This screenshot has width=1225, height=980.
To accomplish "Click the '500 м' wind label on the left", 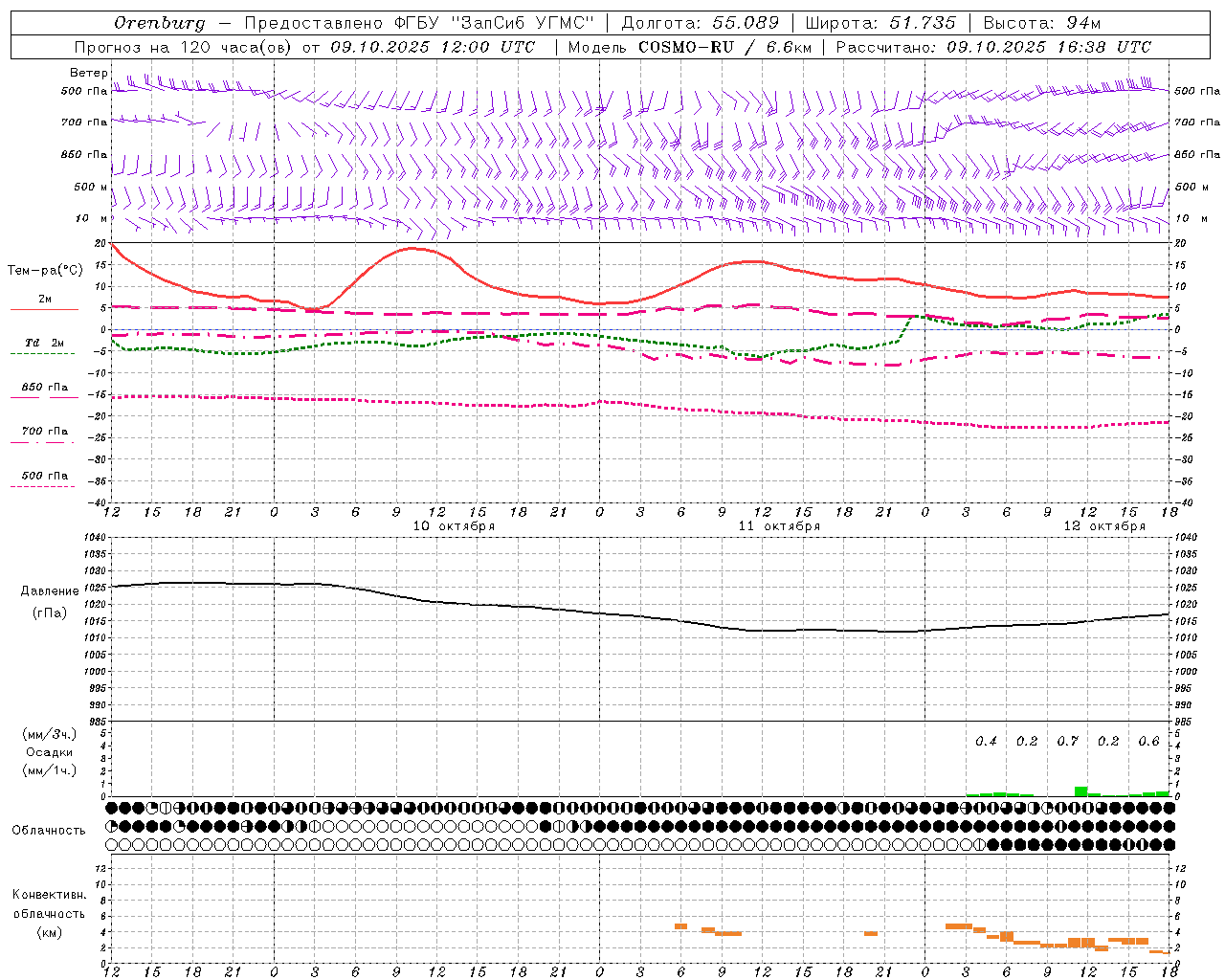I will (91, 187).
